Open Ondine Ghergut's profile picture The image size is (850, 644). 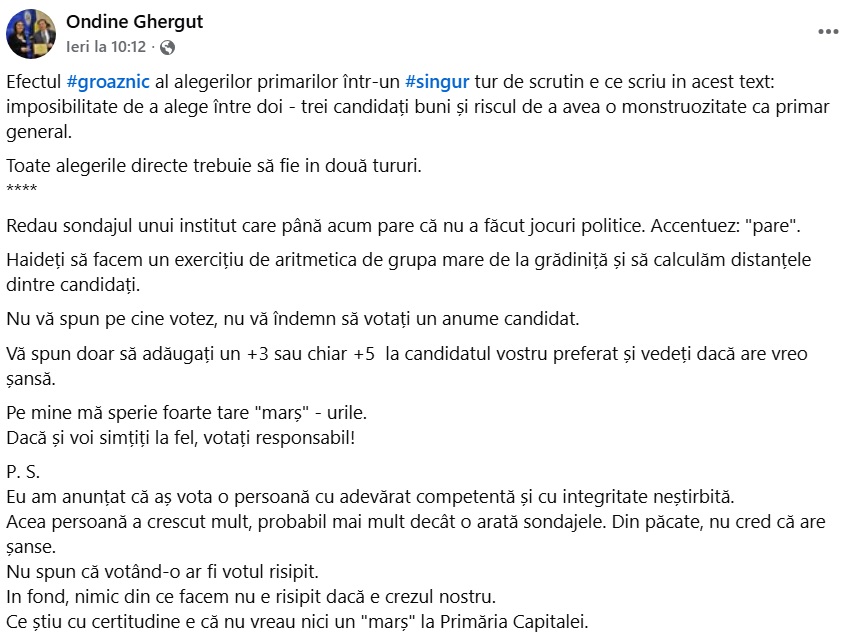31,34
